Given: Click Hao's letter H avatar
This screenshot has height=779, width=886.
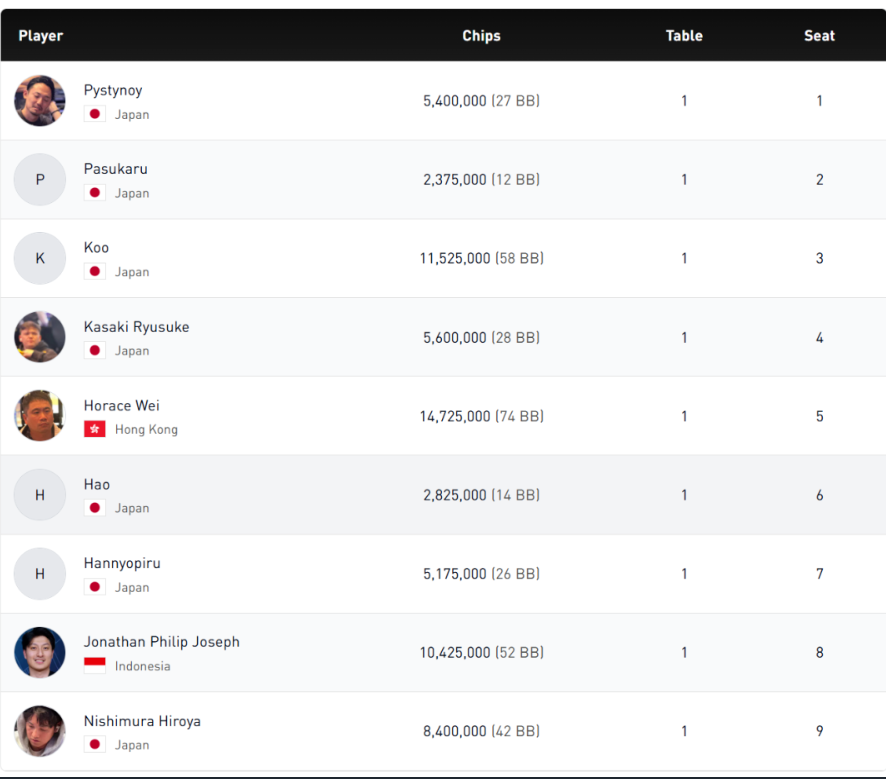Looking at the screenshot, I should coord(40,495).
